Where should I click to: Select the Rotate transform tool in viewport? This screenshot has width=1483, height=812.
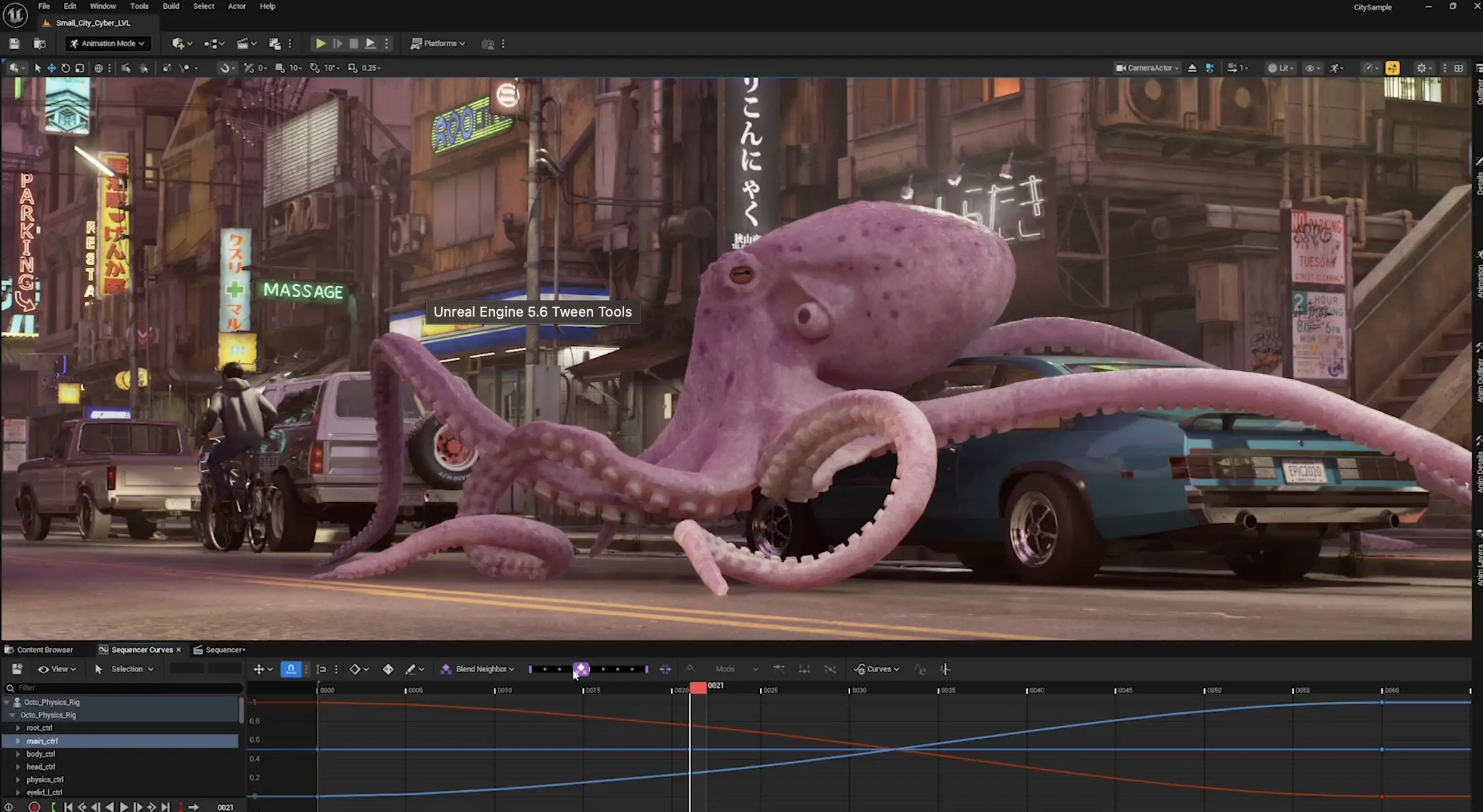click(x=66, y=68)
